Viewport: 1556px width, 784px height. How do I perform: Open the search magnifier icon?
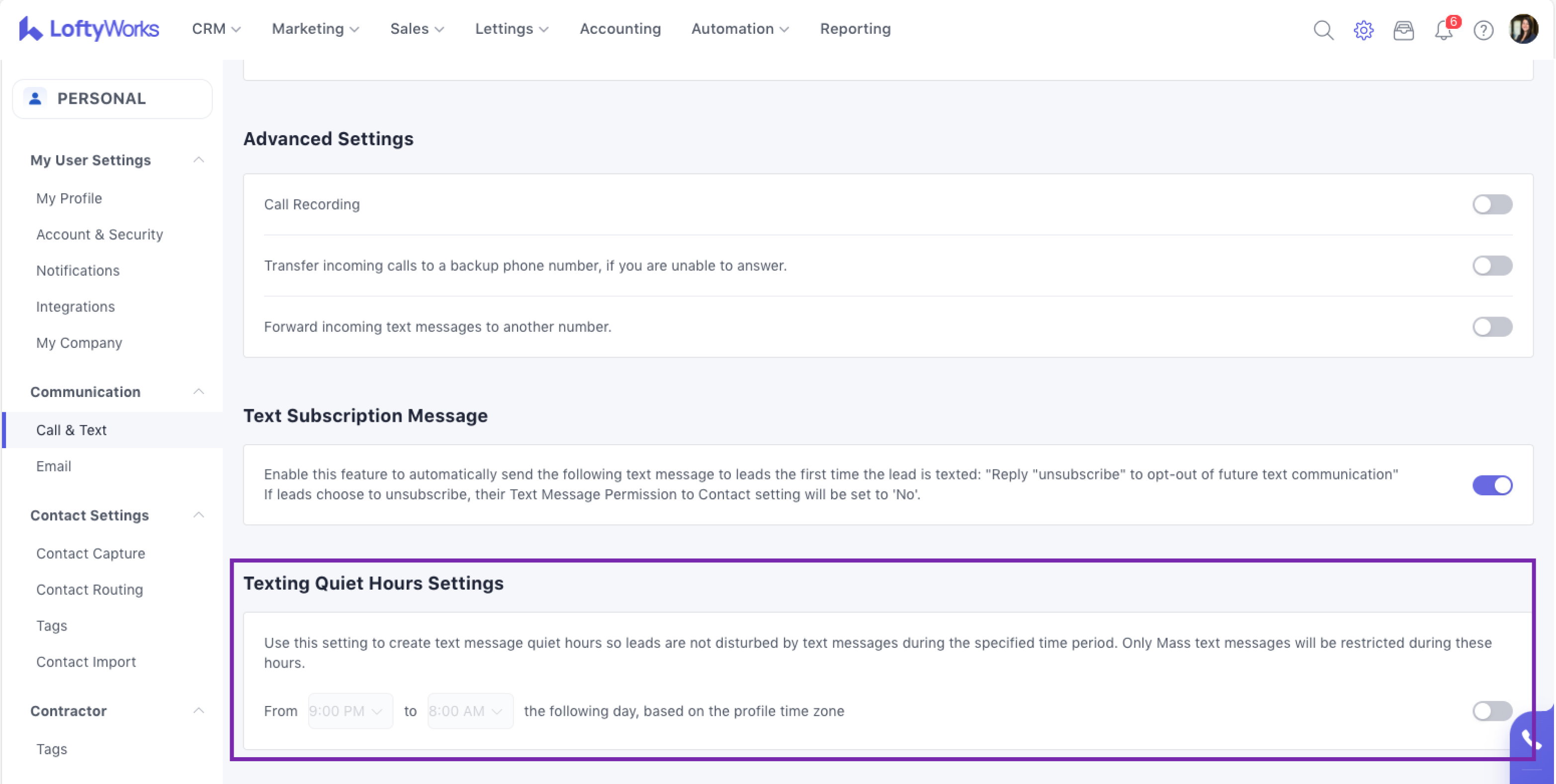point(1323,30)
